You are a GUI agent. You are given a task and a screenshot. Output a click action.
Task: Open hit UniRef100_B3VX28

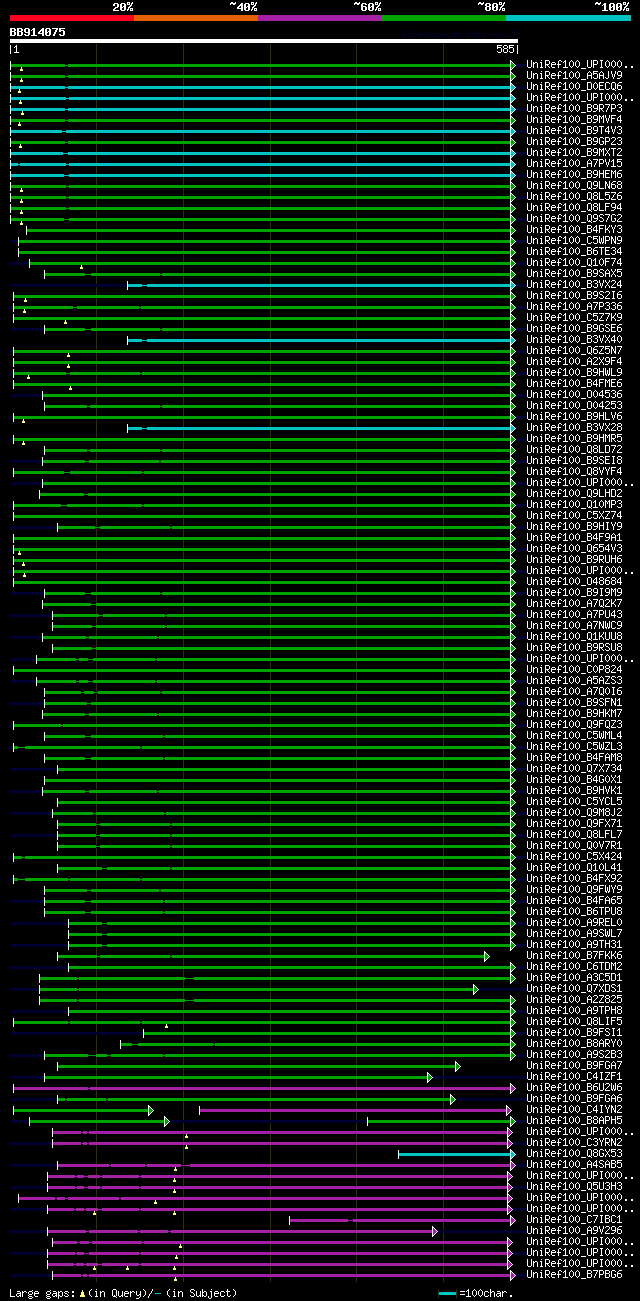574,427
